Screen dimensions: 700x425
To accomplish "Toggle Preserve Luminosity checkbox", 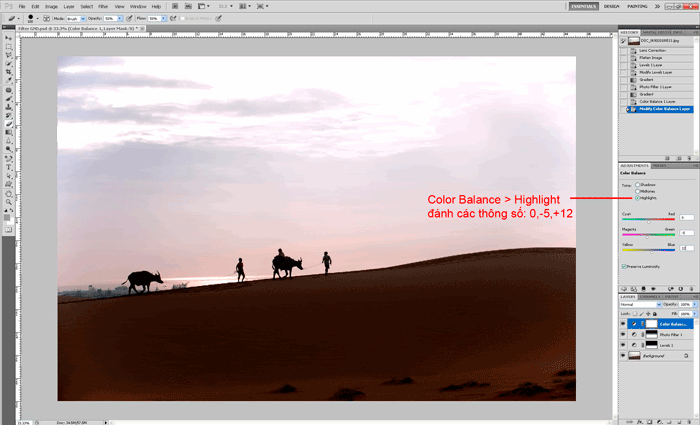I will 624,266.
